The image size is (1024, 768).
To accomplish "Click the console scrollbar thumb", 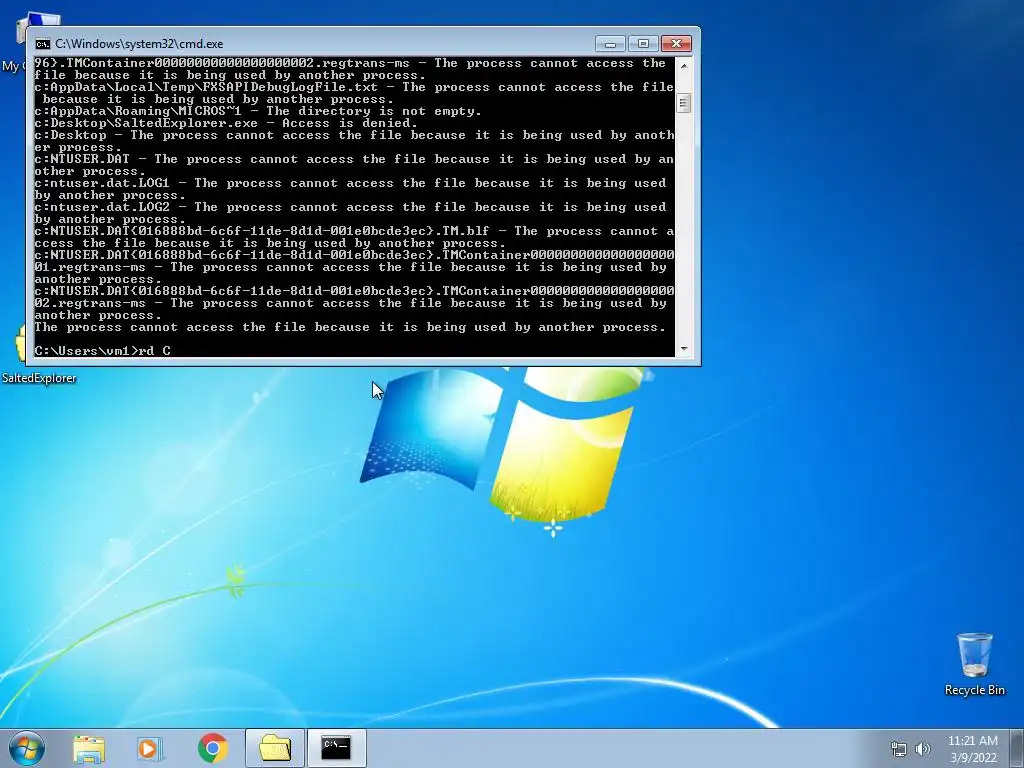I will [684, 103].
